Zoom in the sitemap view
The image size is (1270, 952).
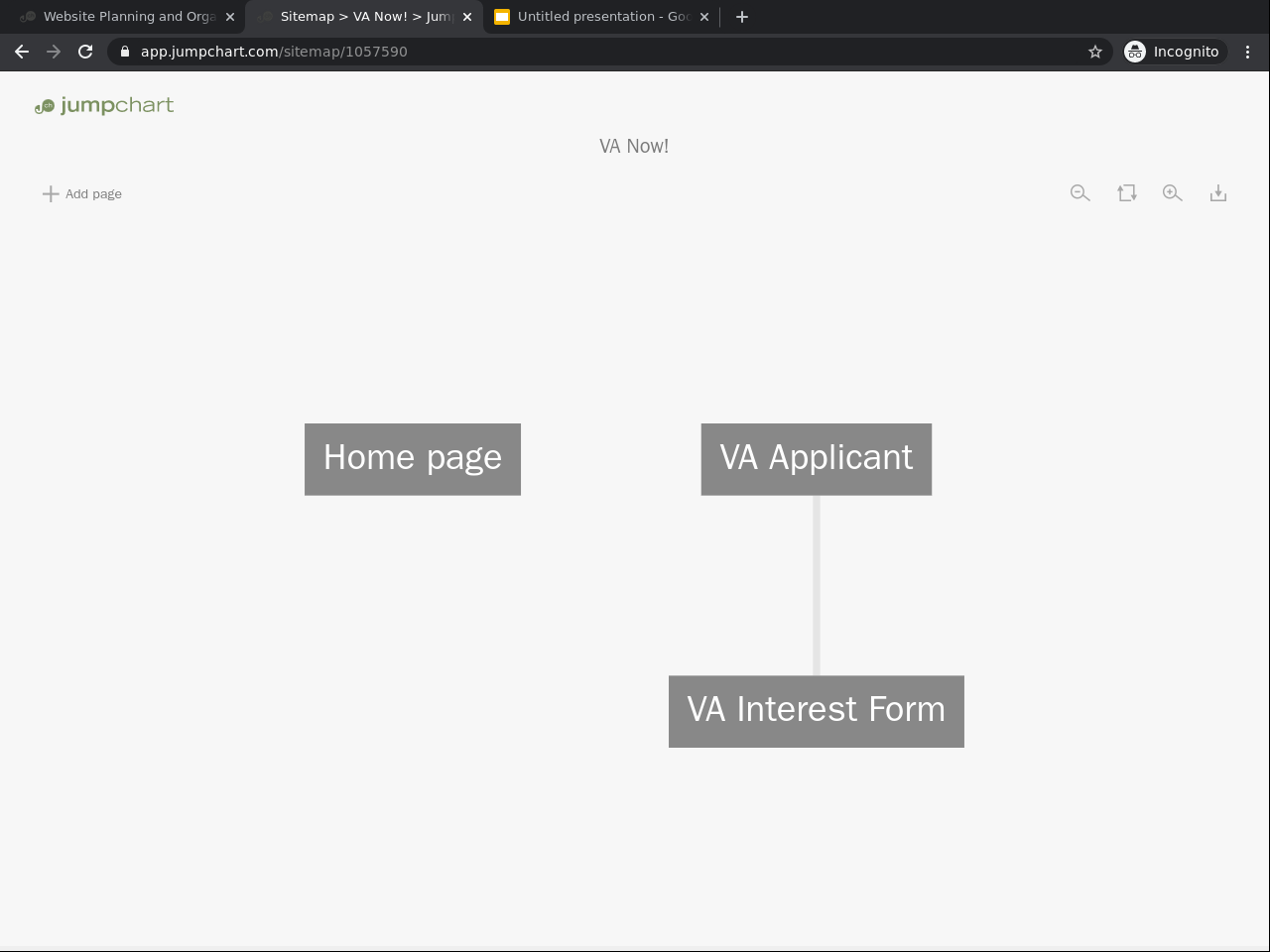tap(1173, 193)
